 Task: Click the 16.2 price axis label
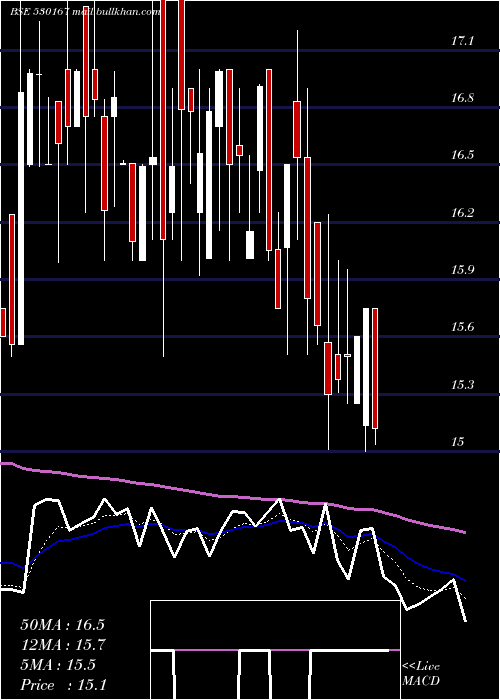pyautogui.click(x=462, y=213)
